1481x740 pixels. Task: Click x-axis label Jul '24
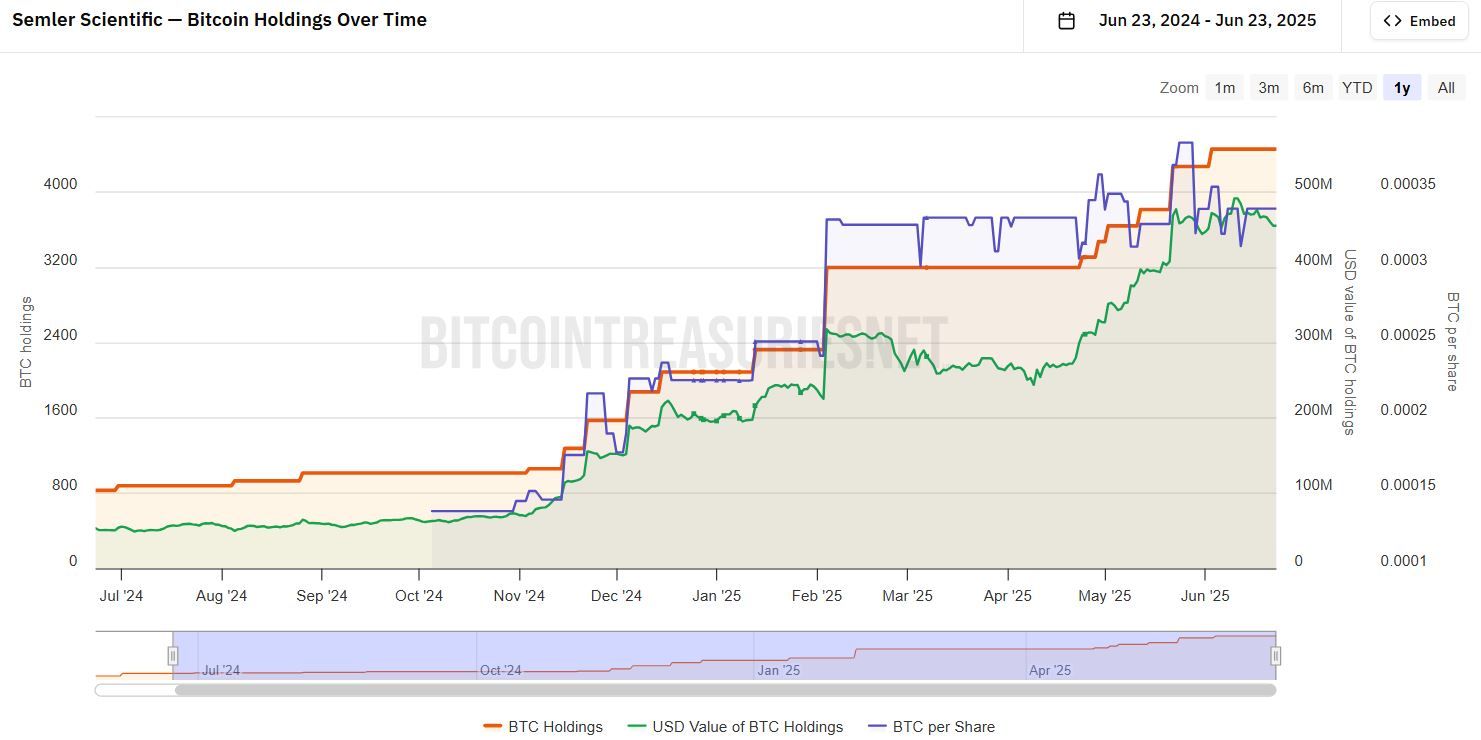121,596
